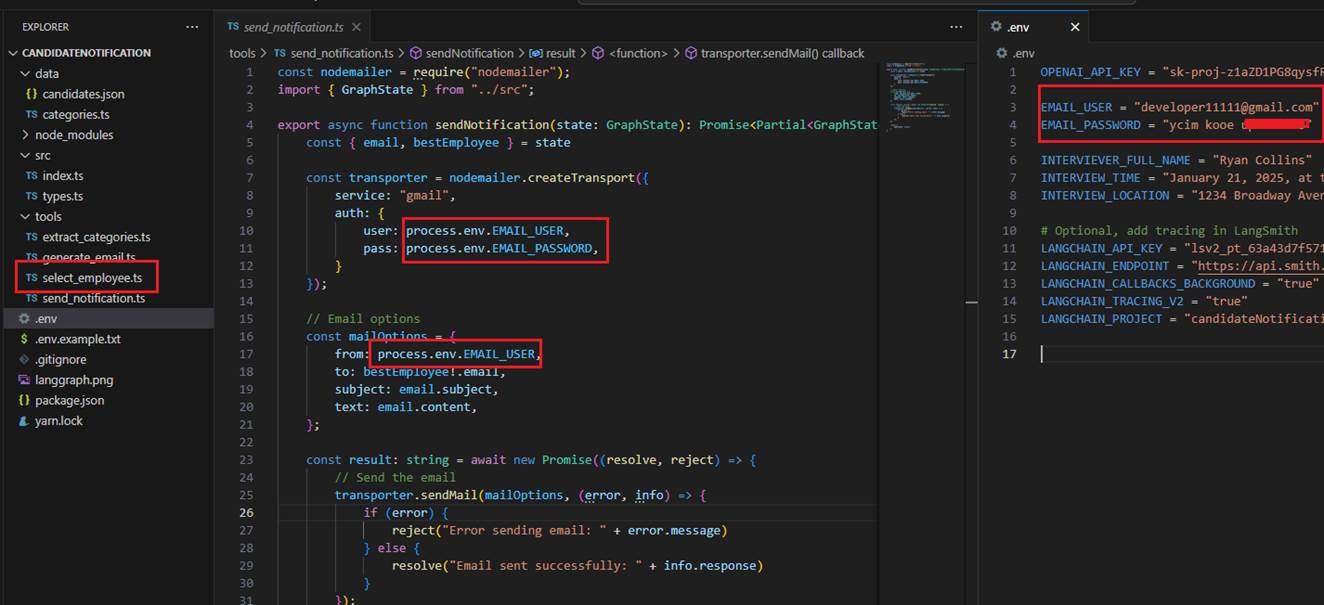Click the diamond icon beside .gitignore
1324x605 pixels.
tap(25, 359)
